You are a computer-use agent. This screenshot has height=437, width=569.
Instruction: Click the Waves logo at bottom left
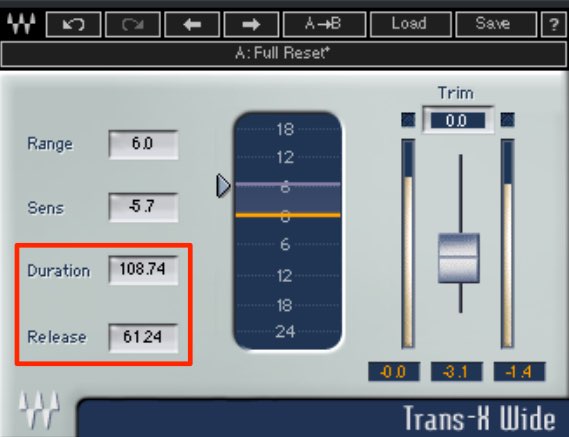coord(39,409)
